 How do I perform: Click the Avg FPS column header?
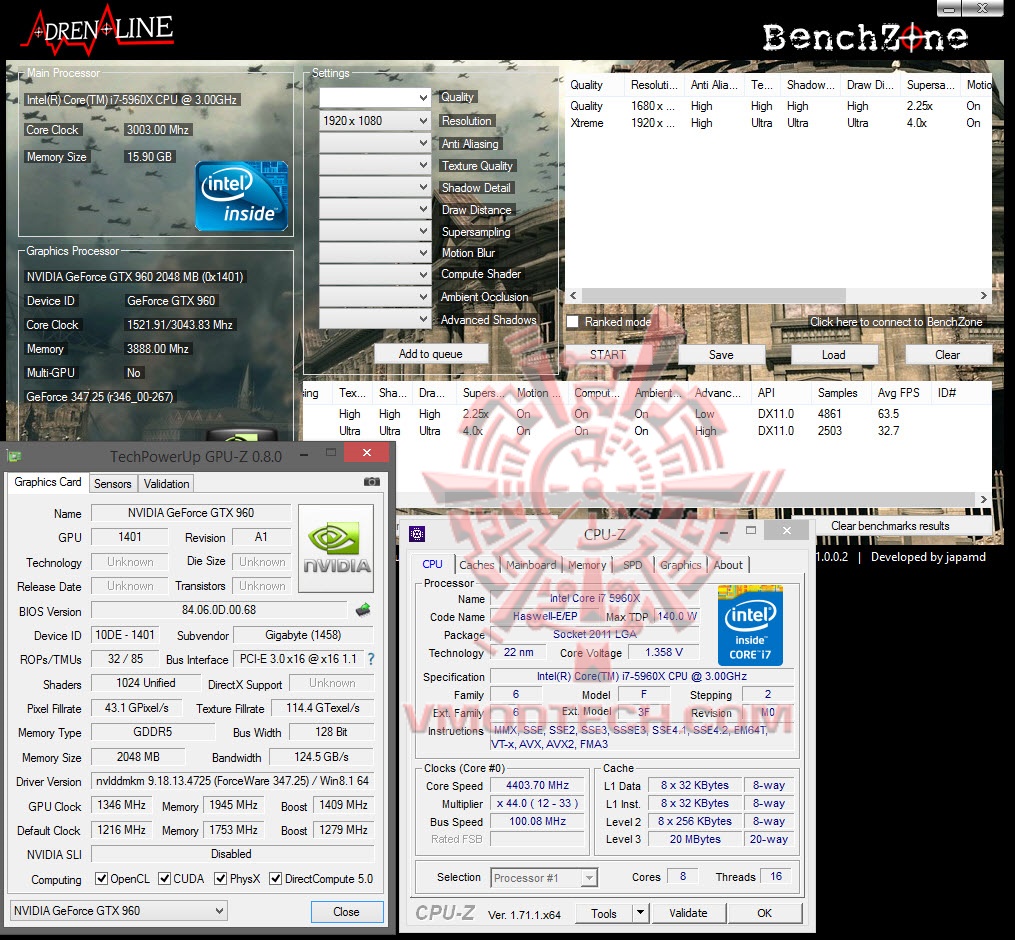(x=898, y=393)
